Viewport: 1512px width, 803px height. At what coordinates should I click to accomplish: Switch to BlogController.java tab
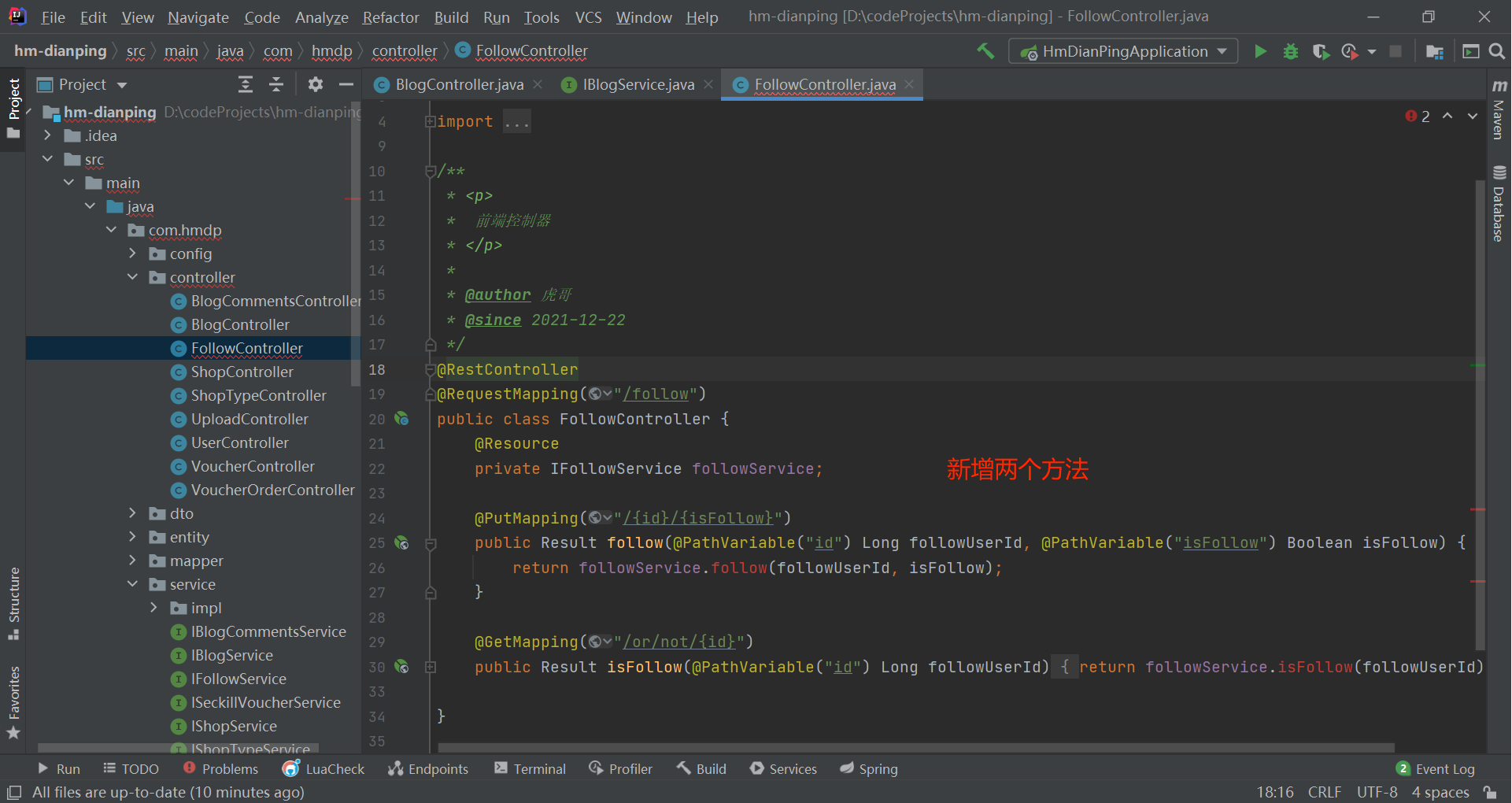[459, 84]
